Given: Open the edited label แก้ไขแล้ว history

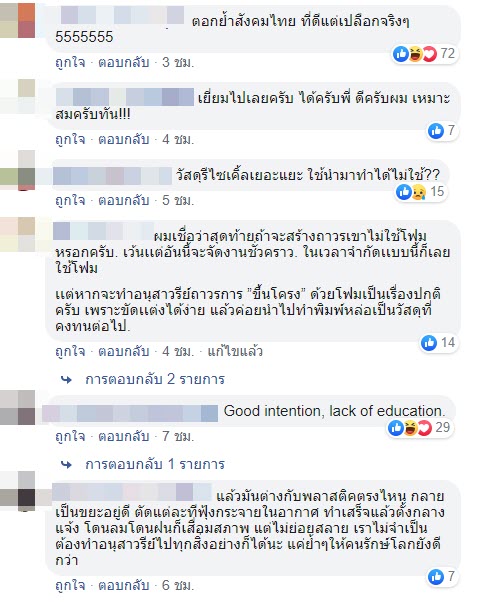Looking at the screenshot, I should click(235, 351).
